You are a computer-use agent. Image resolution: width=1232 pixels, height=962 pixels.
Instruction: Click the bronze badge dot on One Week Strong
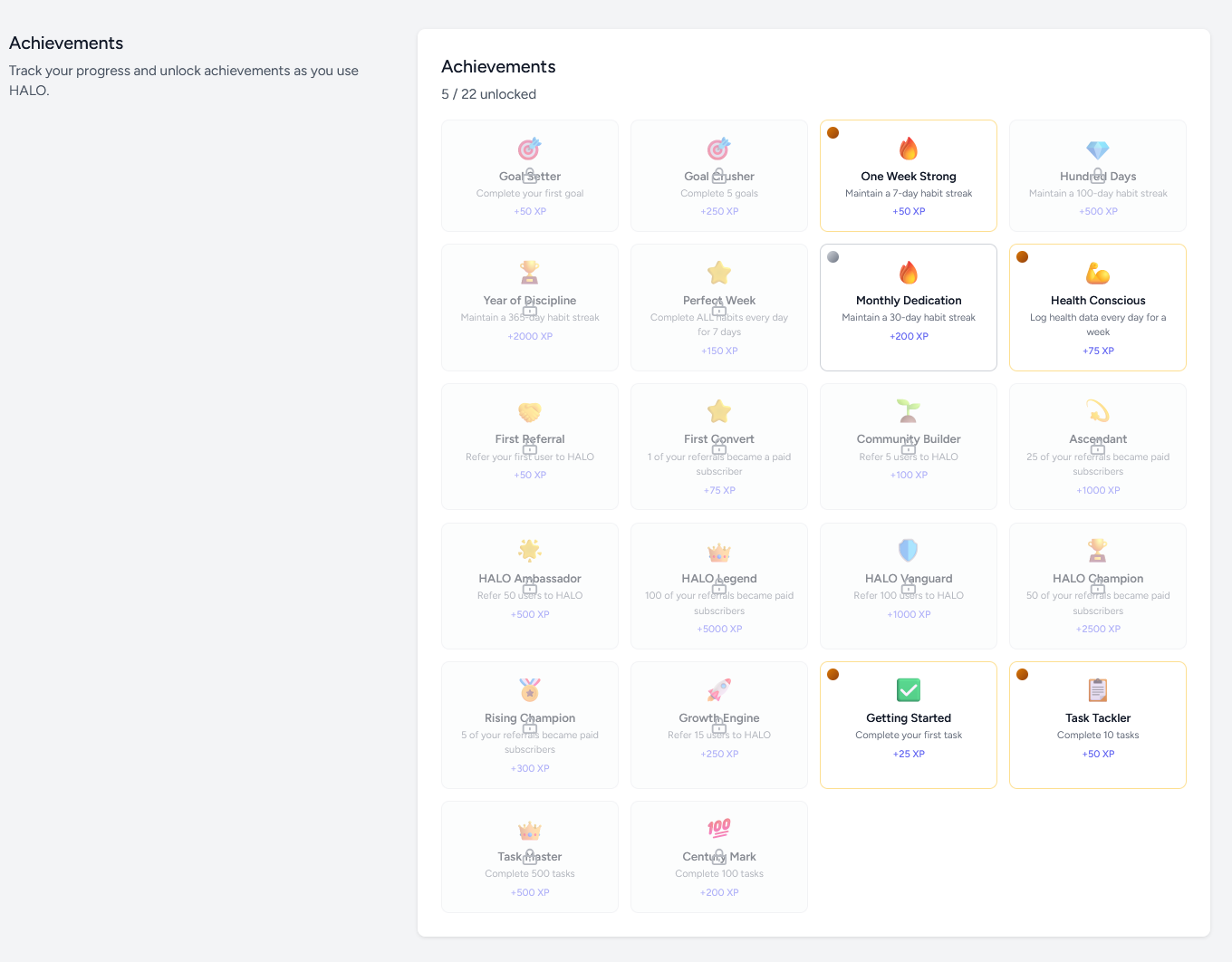[x=833, y=133]
